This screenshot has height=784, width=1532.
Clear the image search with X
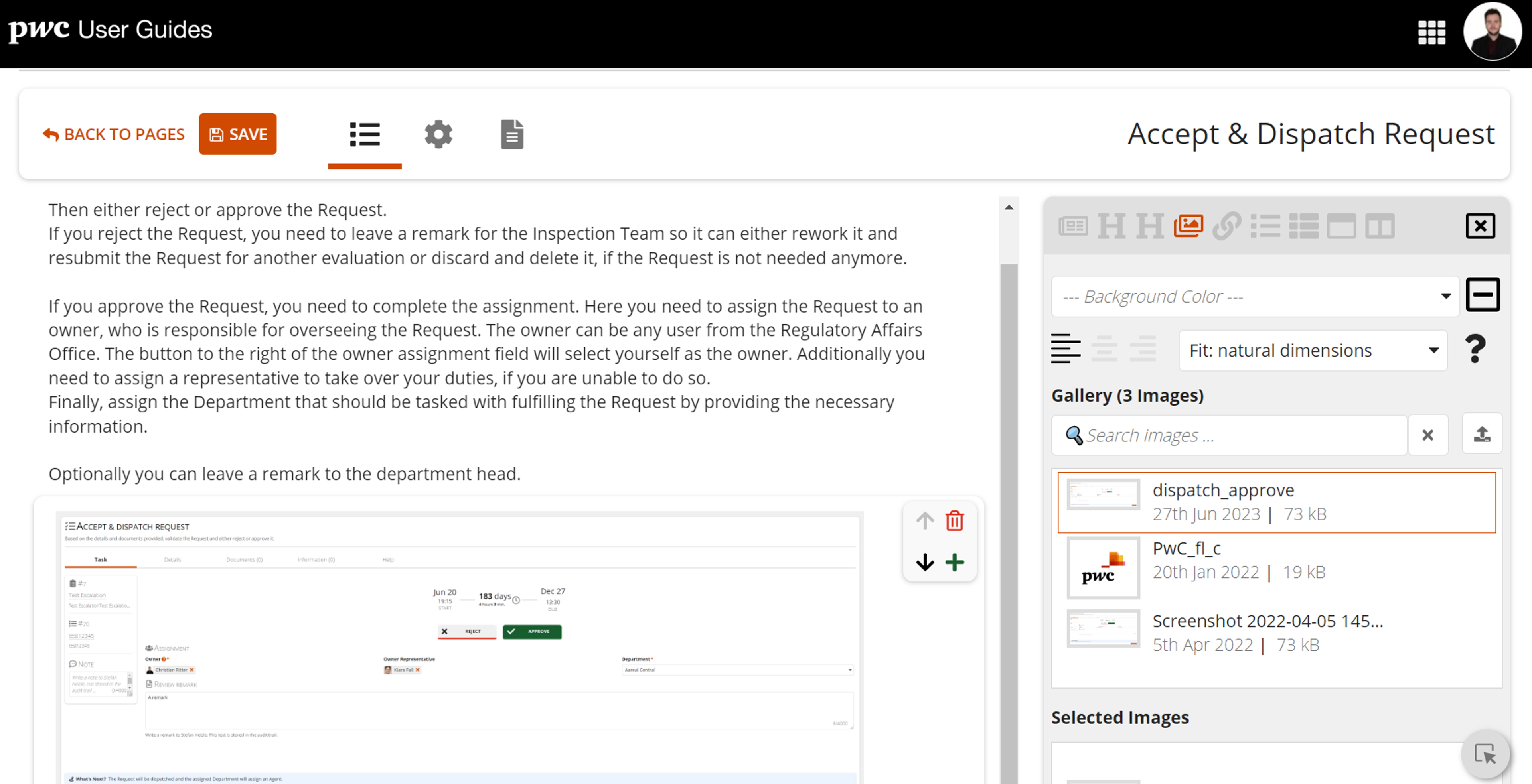[x=1427, y=435]
